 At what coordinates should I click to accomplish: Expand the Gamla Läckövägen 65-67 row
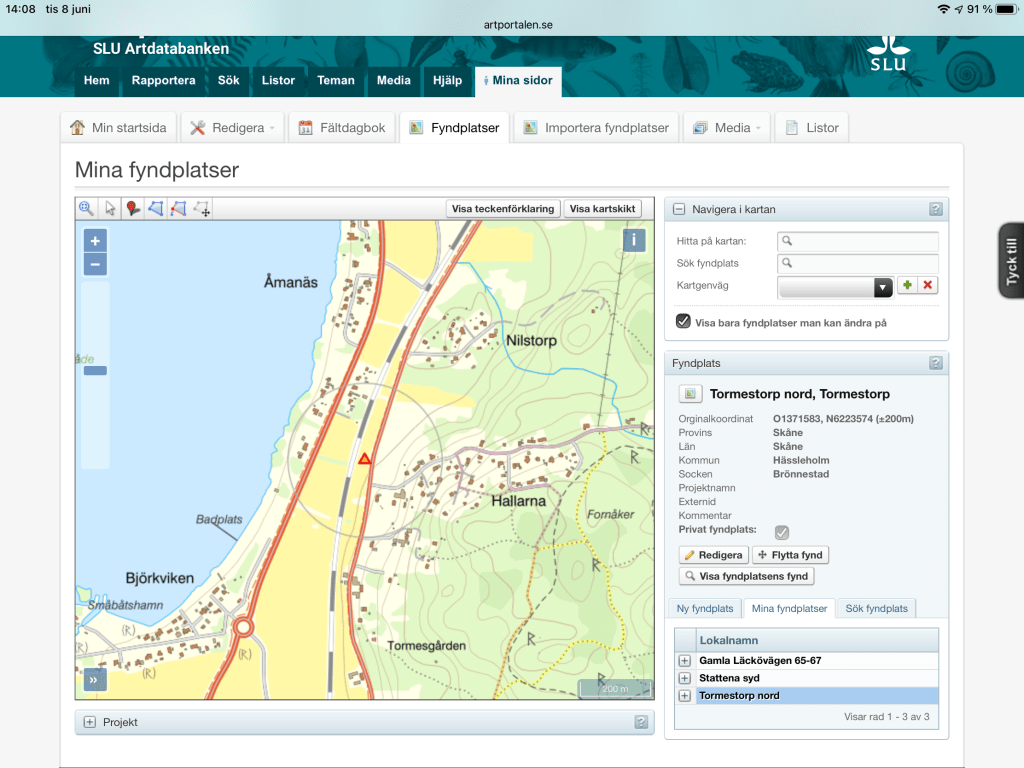(685, 661)
